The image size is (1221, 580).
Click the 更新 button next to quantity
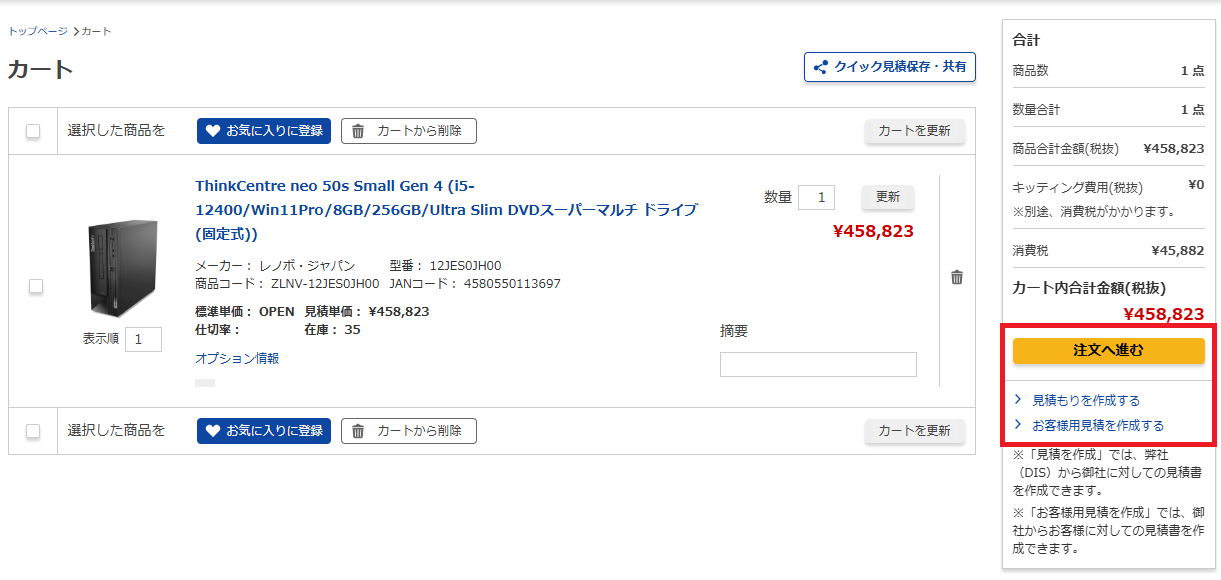[x=887, y=197]
